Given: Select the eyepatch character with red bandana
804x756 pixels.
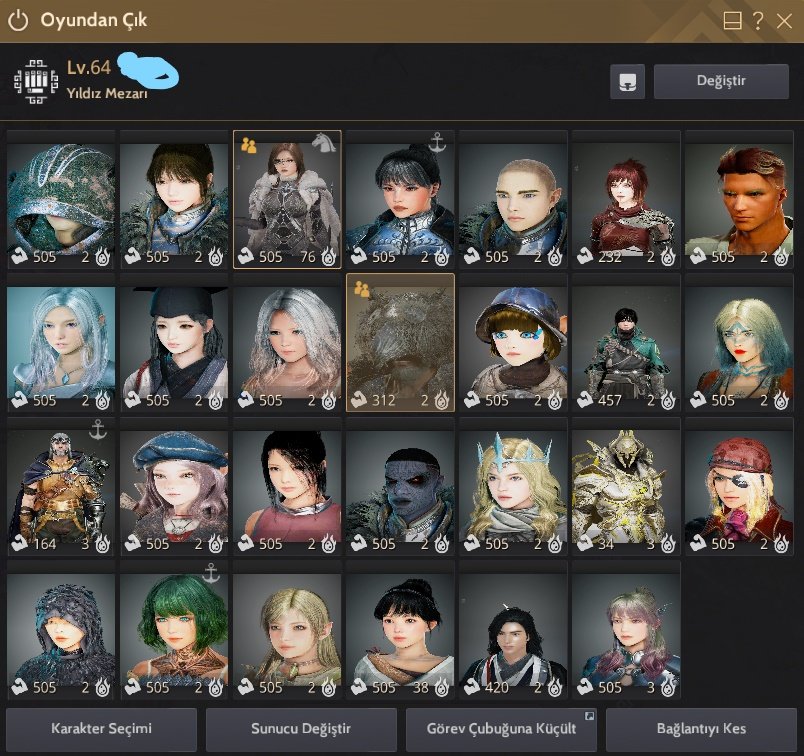Looking at the screenshot, I should click(739, 486).
